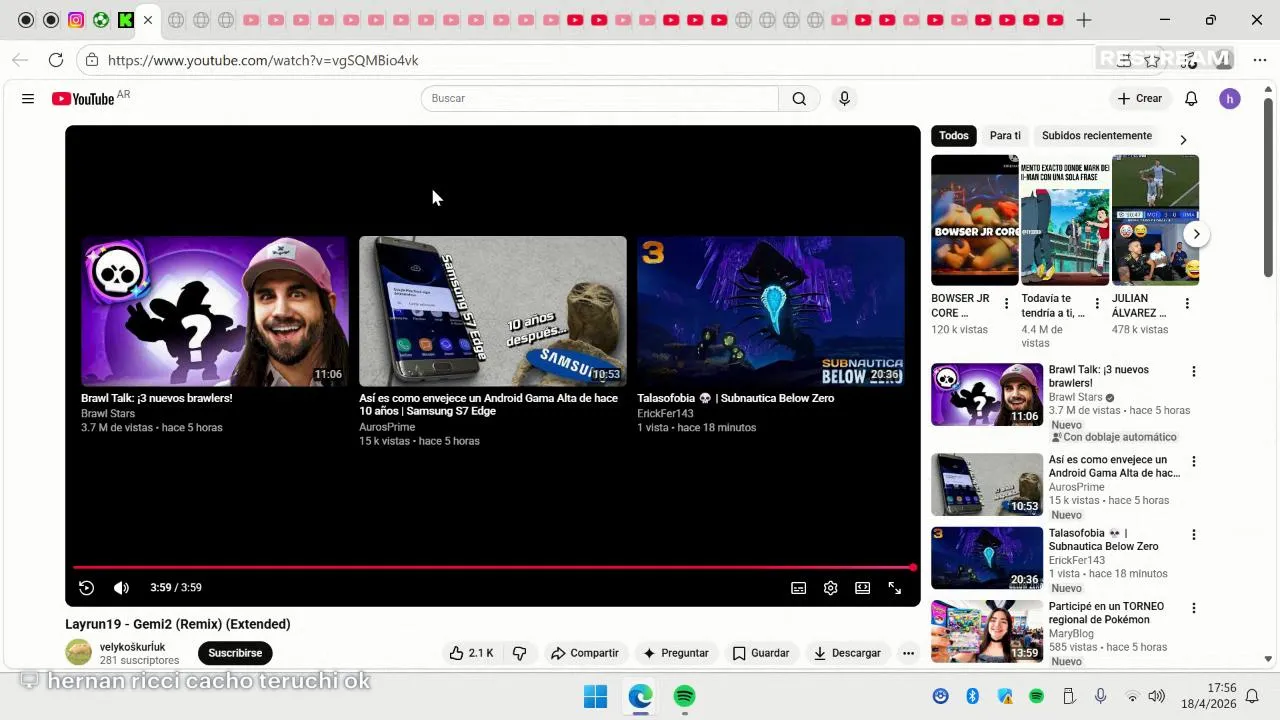Open options for JULIAN ÁLVAREZ short

[1187, 303]
